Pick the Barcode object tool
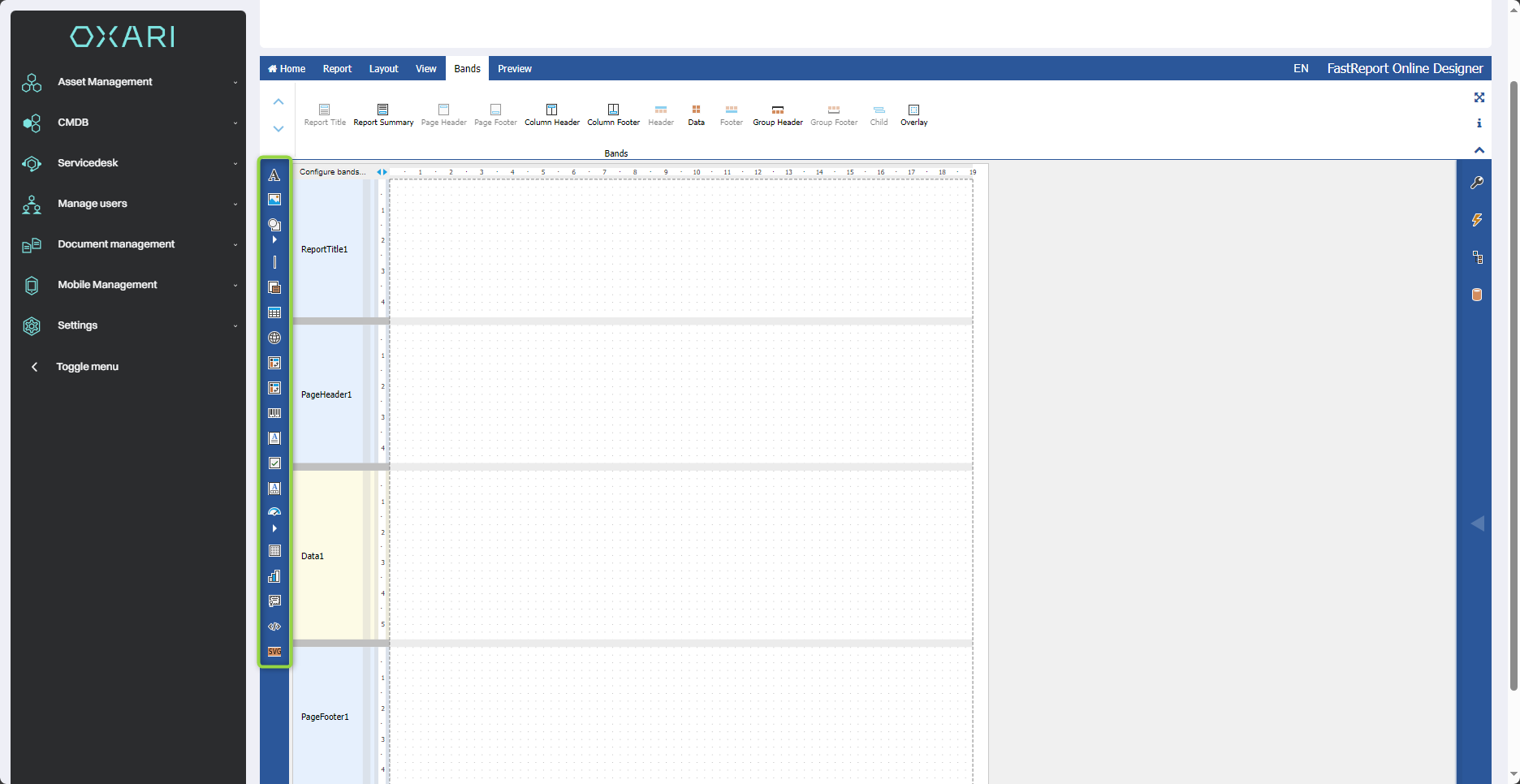 click(274, 413)
